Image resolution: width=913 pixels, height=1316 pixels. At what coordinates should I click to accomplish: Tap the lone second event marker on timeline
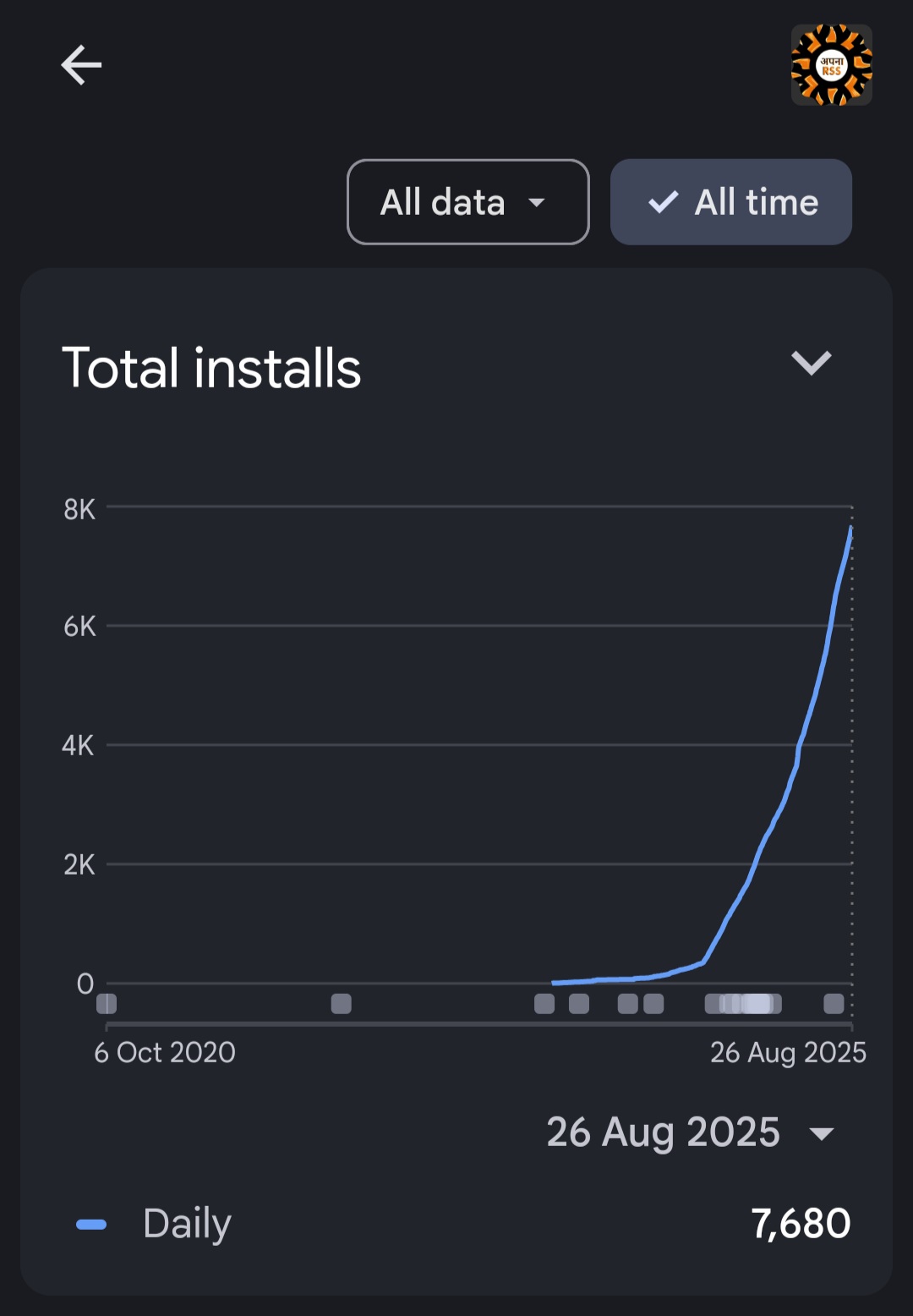coord(341,1004)
